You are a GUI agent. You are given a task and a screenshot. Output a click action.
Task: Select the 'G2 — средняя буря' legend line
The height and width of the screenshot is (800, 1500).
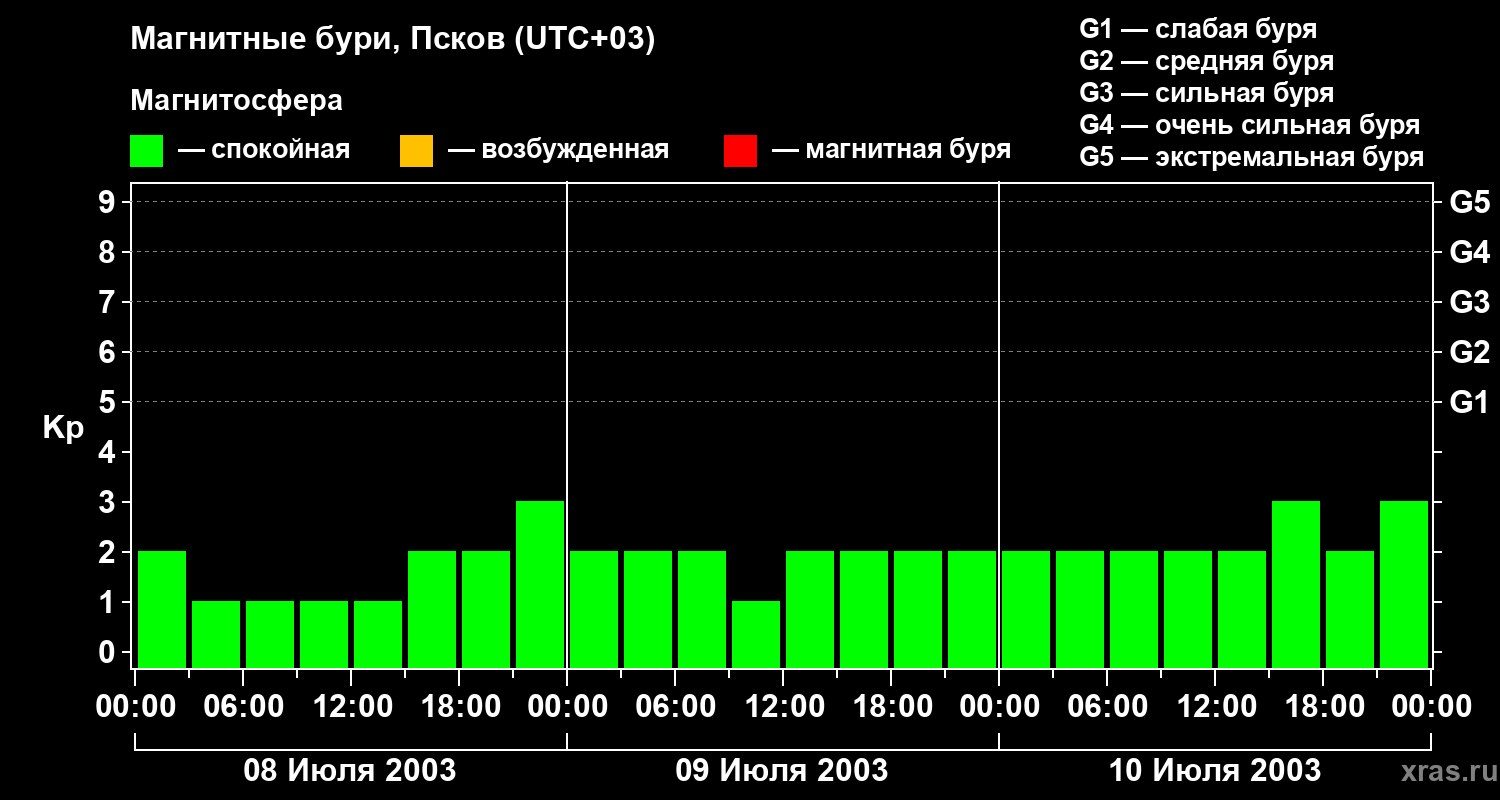coord(1207,61)
